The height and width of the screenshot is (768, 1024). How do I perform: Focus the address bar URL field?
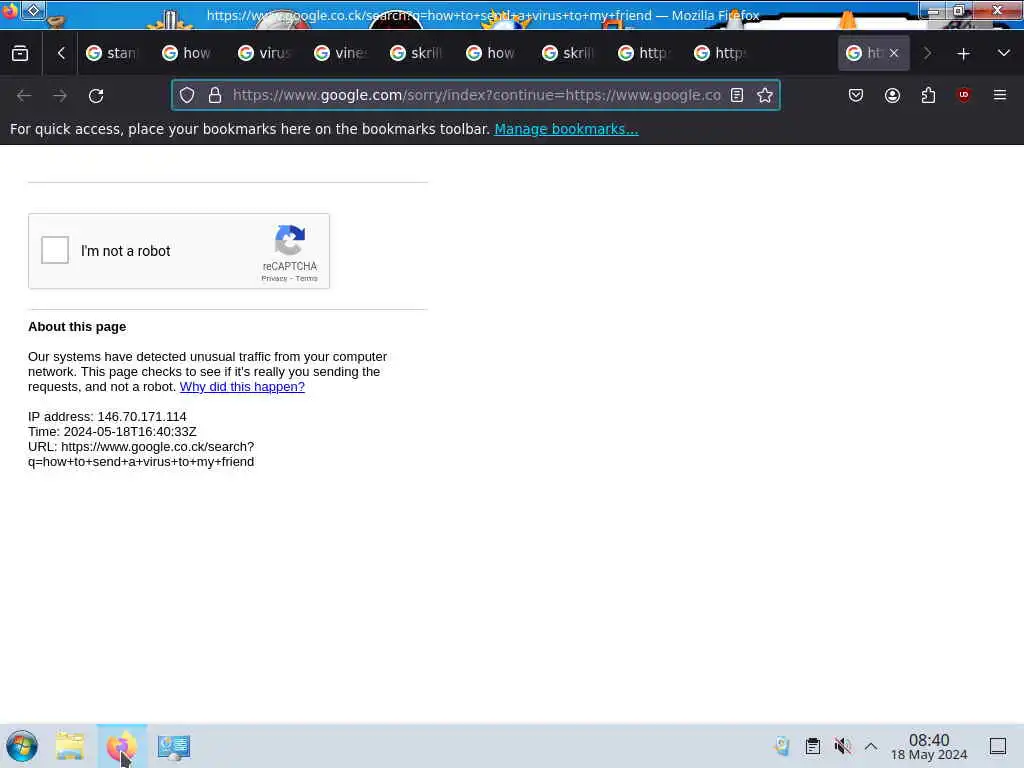pyautogui.click(x=477, y=95)
